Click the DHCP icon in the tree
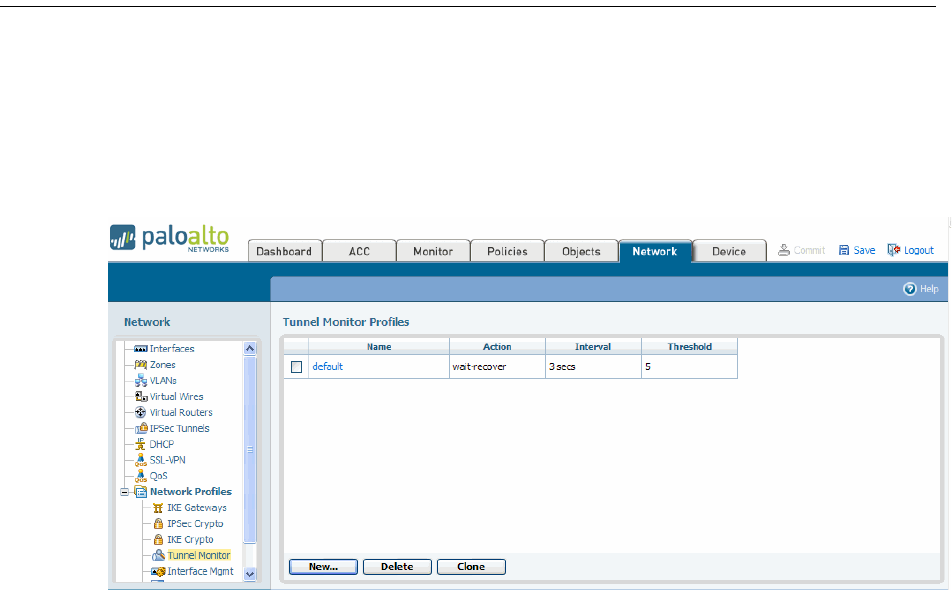Screen dimensions: 952x590 (x=140, y=444)
